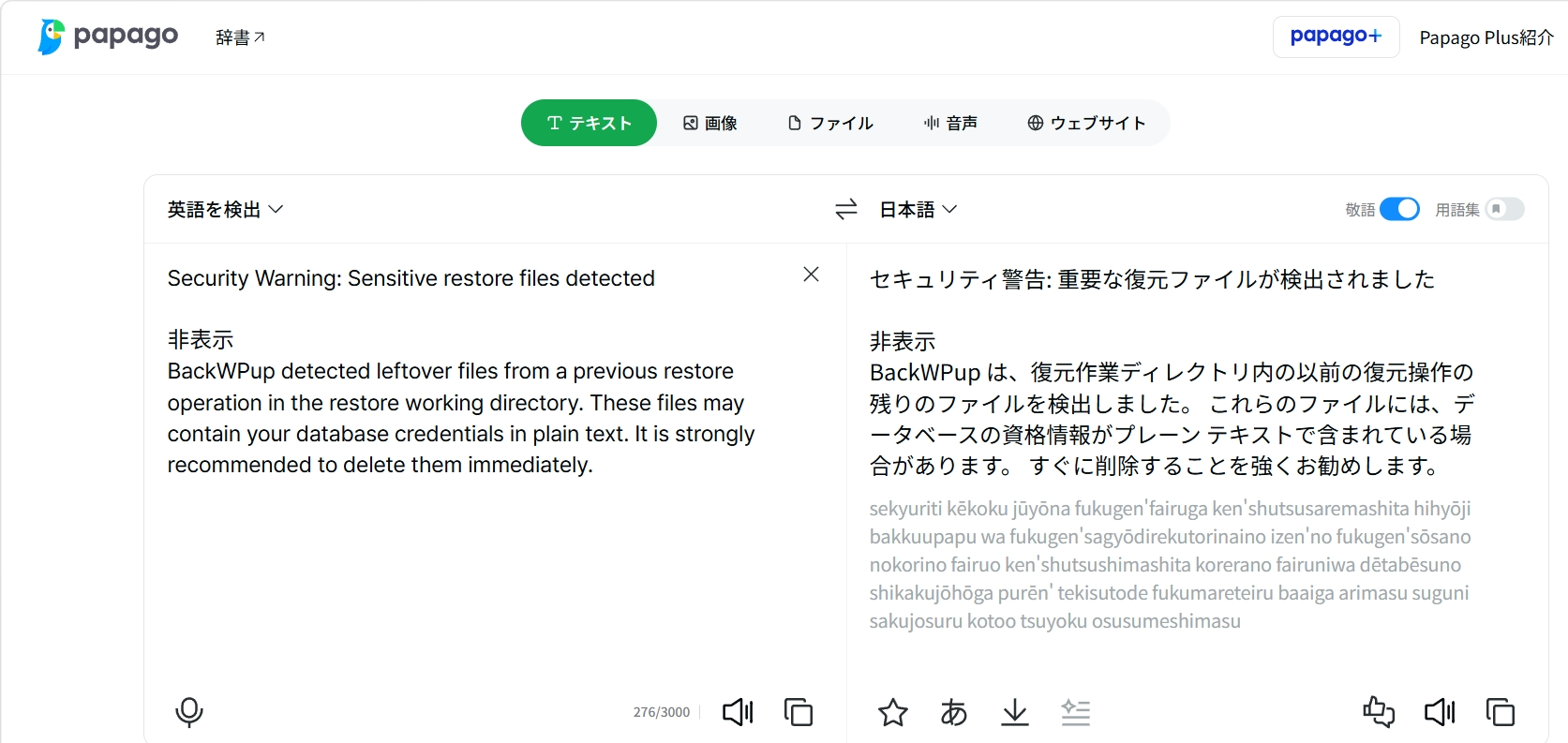Open Papago Plus紹介 link

click(x=1486, y=37)
